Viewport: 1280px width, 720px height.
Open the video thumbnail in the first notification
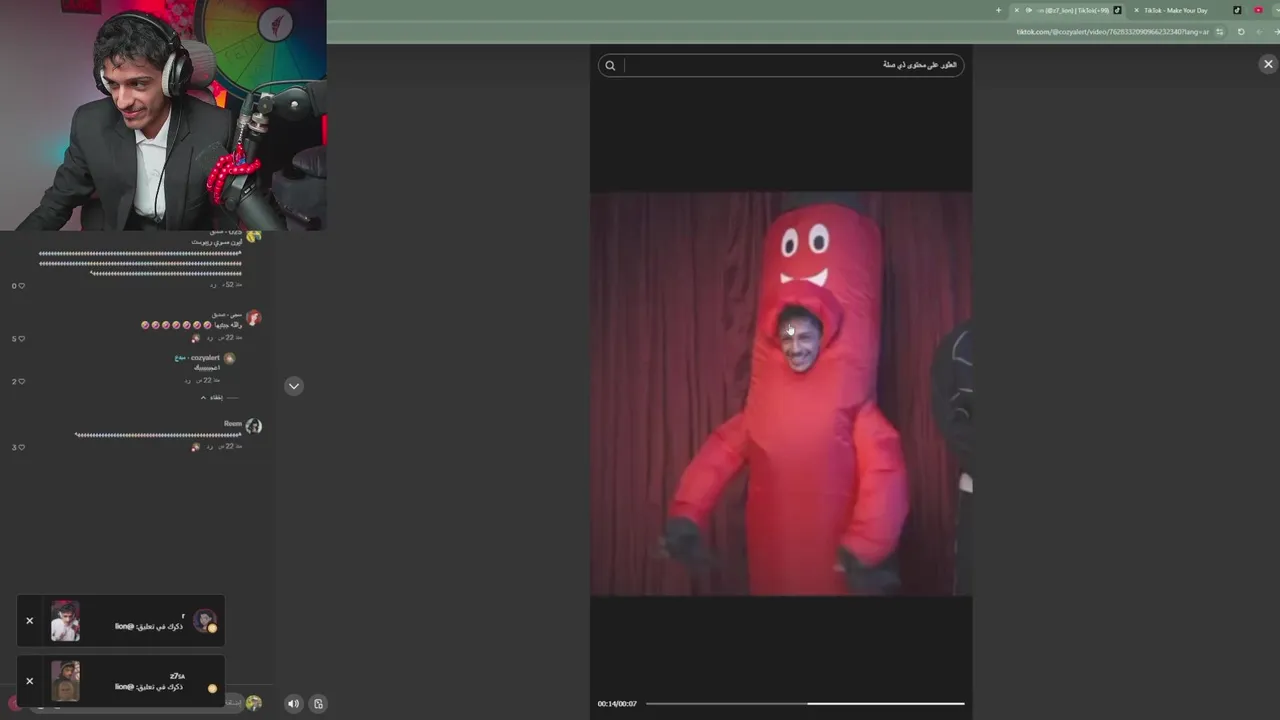tap(65, 621)
